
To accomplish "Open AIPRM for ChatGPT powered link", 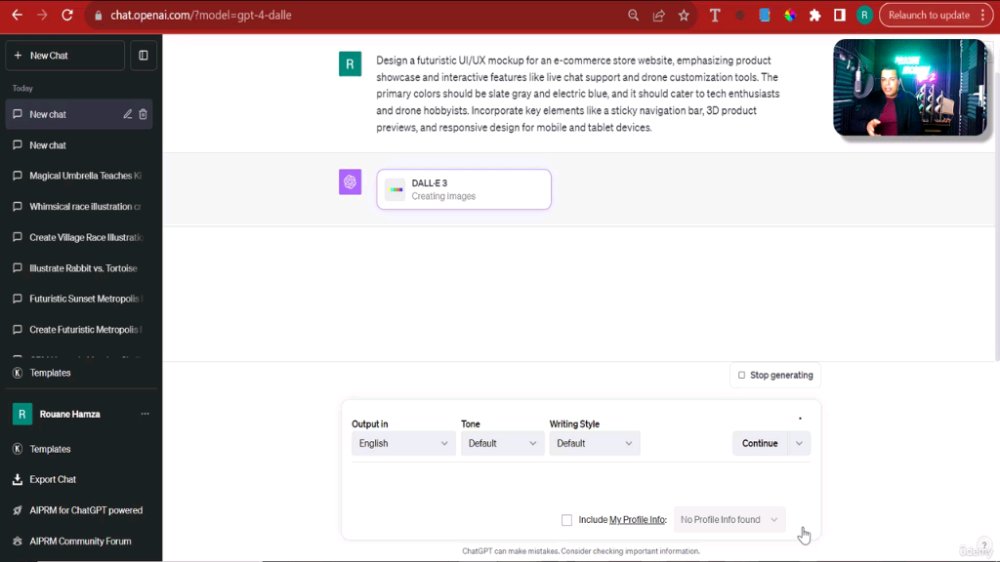I will (x=85, y=510).
